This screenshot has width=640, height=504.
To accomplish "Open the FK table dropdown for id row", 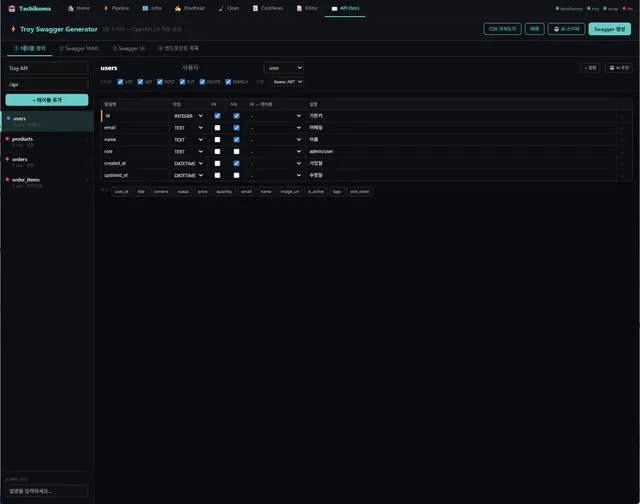I will click(276, 116).
